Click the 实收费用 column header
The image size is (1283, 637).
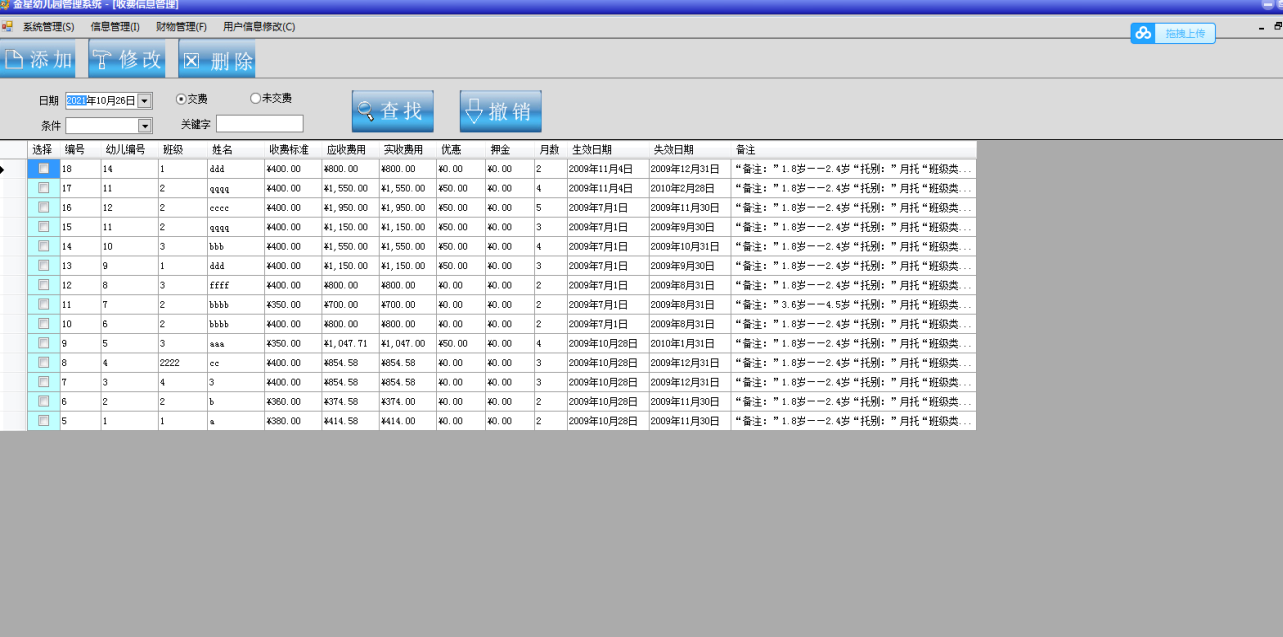[x=407, y=150]
